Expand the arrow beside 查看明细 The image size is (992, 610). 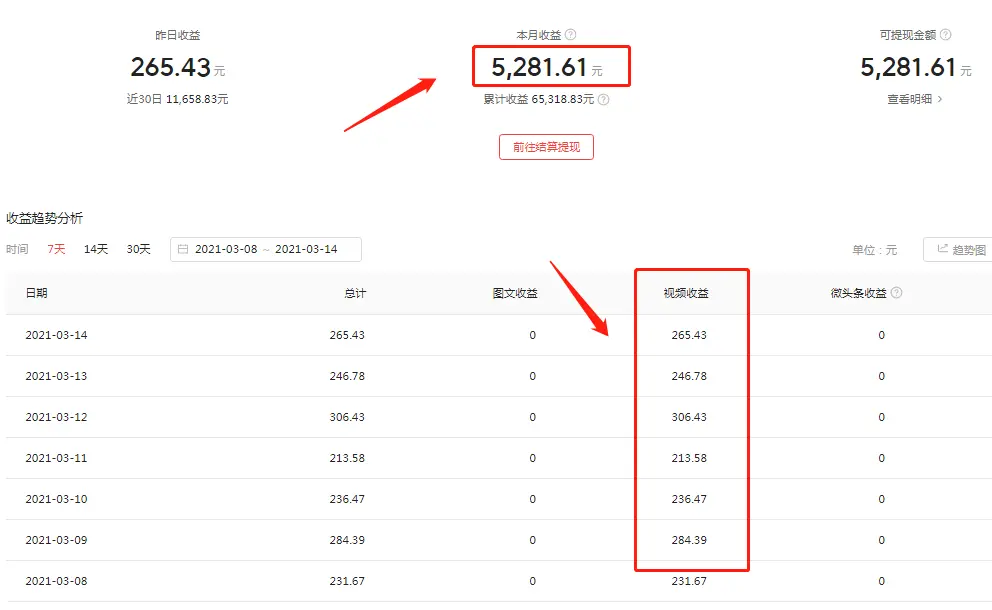click(940, 99)
